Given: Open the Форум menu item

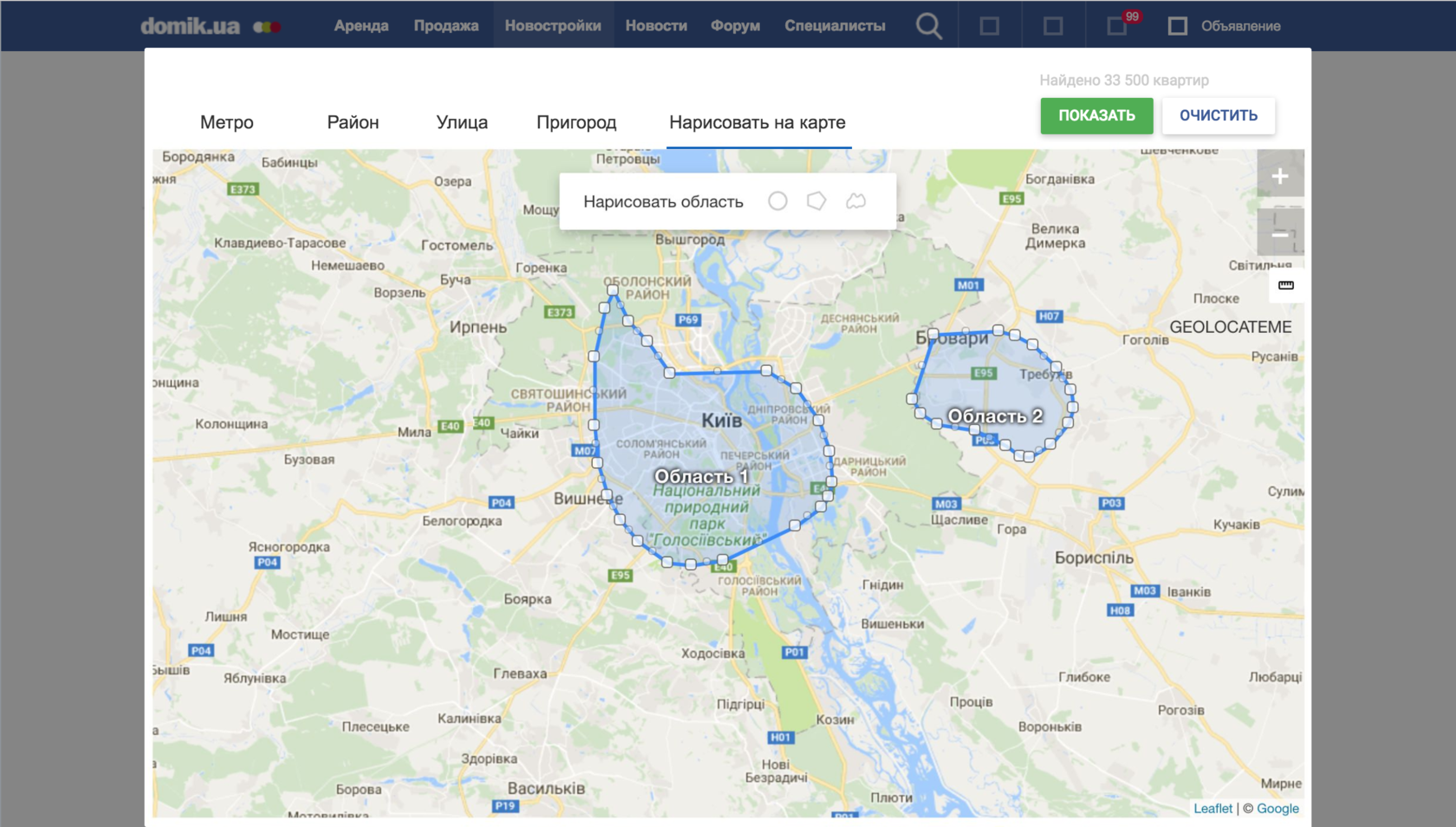Looking at the screenshot, I should 736,26.
